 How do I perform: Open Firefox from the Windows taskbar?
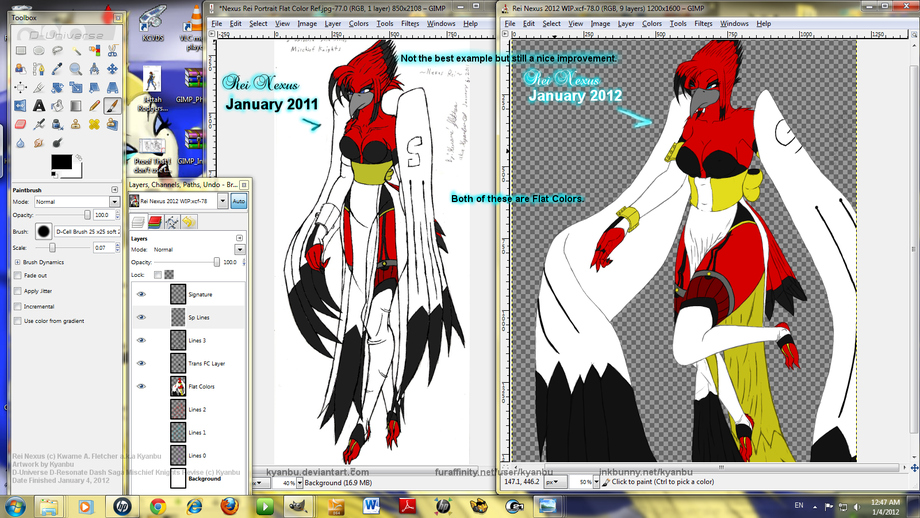[x=231, y=506]
